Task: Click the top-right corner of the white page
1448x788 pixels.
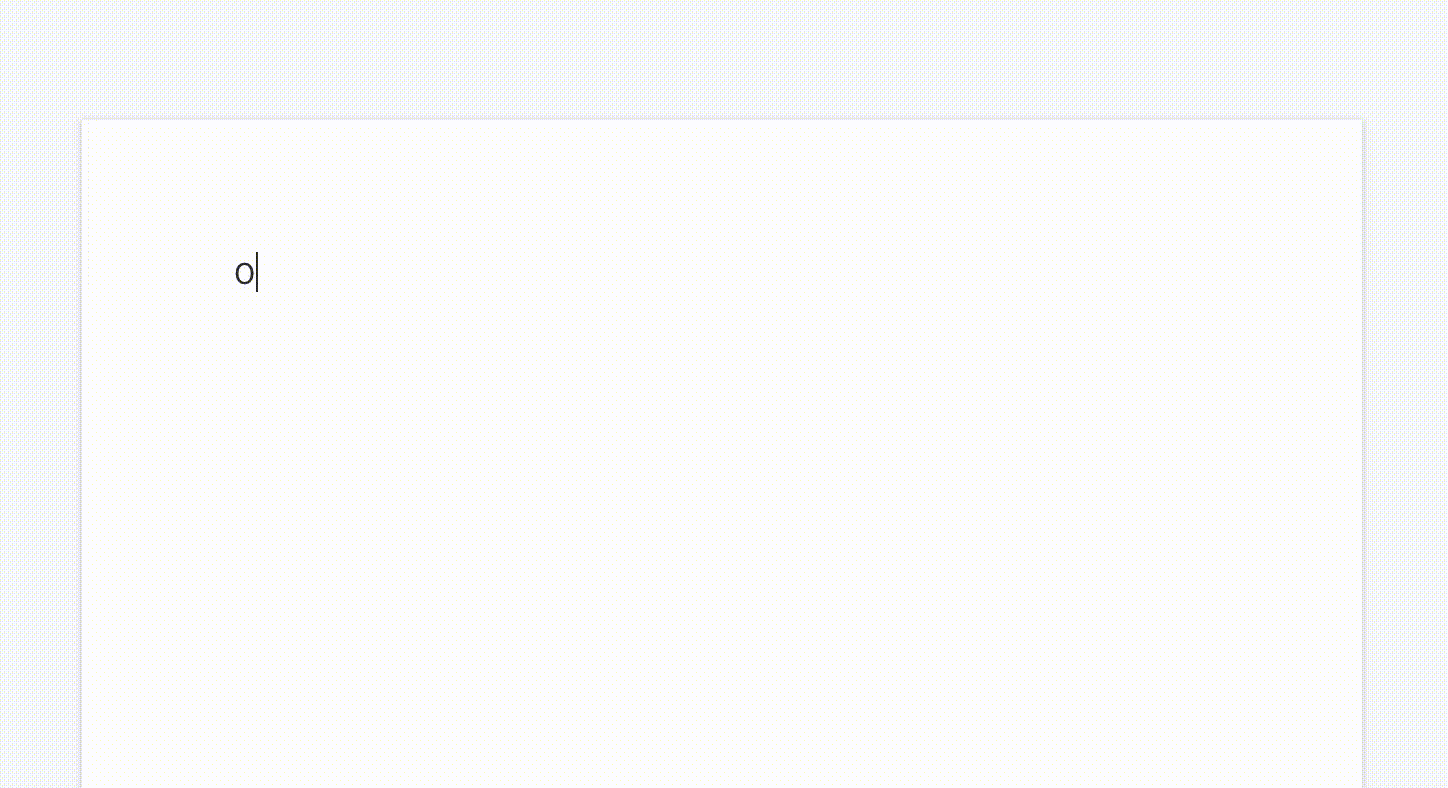Action: (1362, 121)
